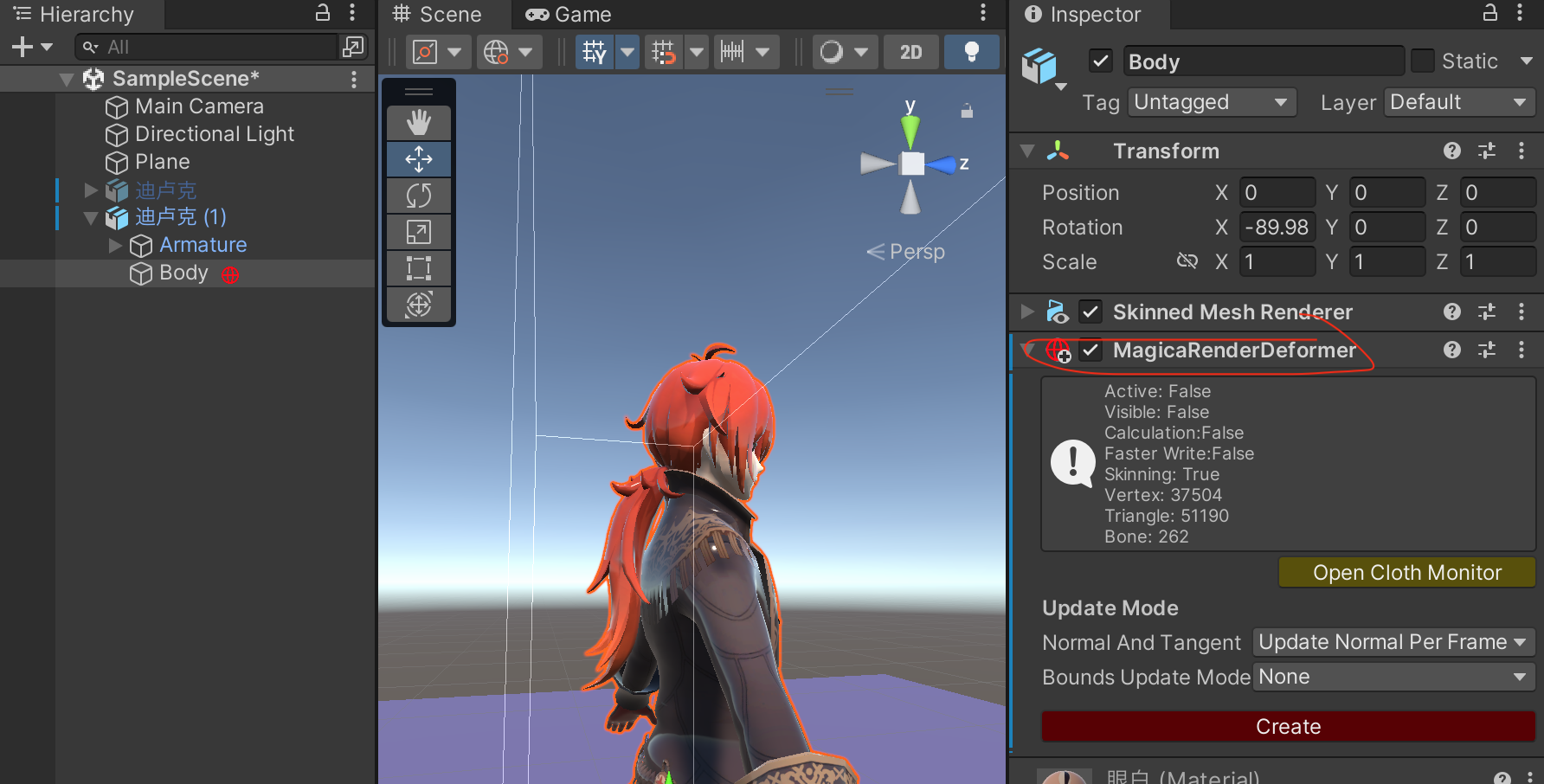The width and height of the screenshot is (1544, 784).
Task: Click the scale constrain proportions link icon
Action: coord(1187,261)
